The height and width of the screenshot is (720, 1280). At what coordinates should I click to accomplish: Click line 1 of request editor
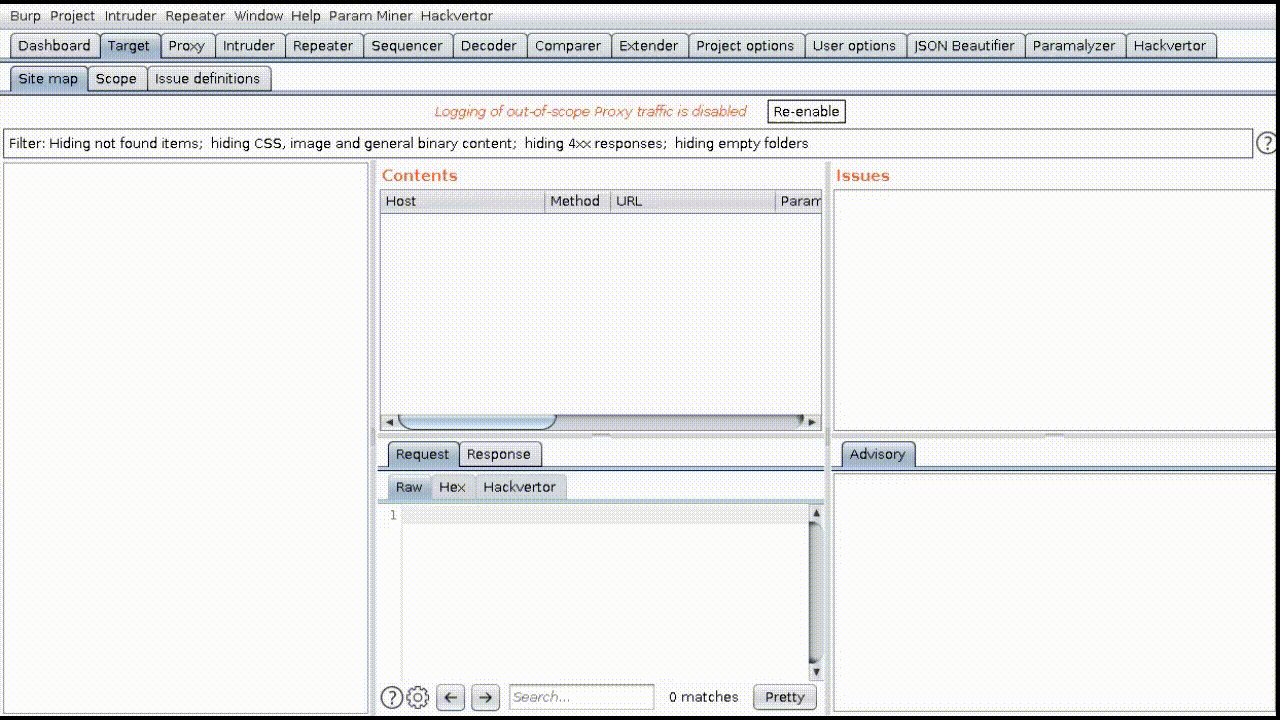605,515
